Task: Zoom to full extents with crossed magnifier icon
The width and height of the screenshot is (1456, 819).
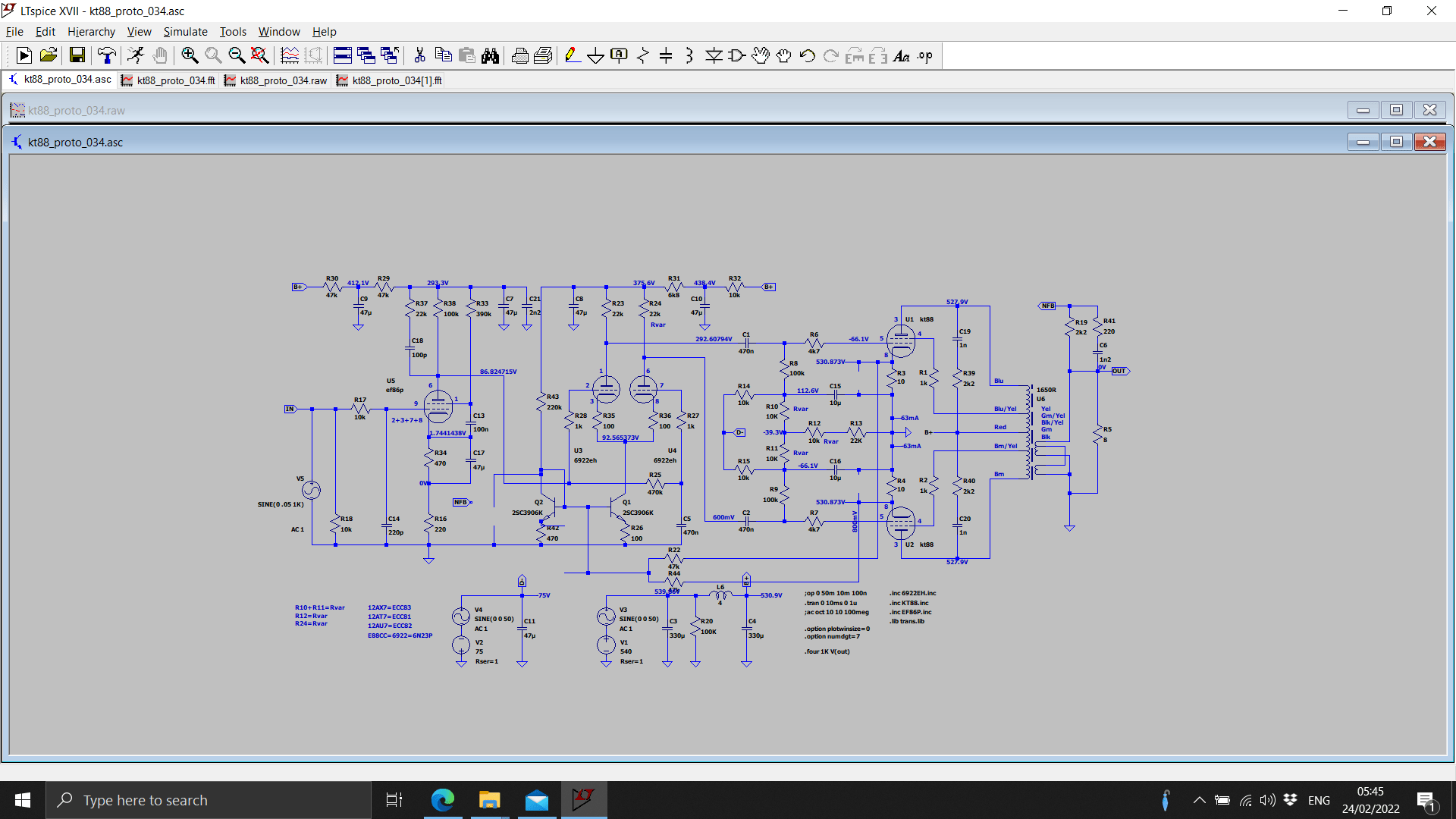Action: pyautogui.click(x=259, y=55)
